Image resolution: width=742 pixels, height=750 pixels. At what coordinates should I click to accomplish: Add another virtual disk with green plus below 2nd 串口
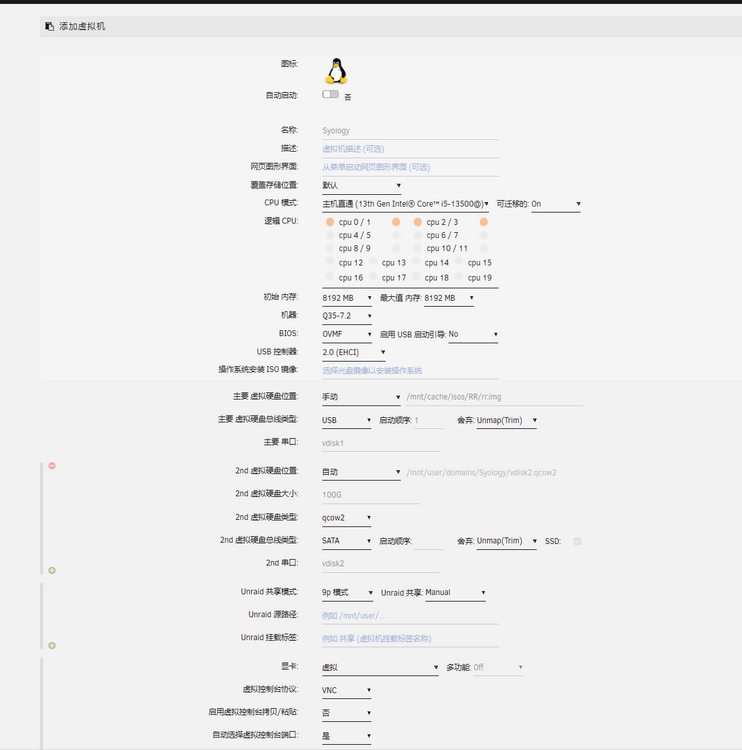52,570
